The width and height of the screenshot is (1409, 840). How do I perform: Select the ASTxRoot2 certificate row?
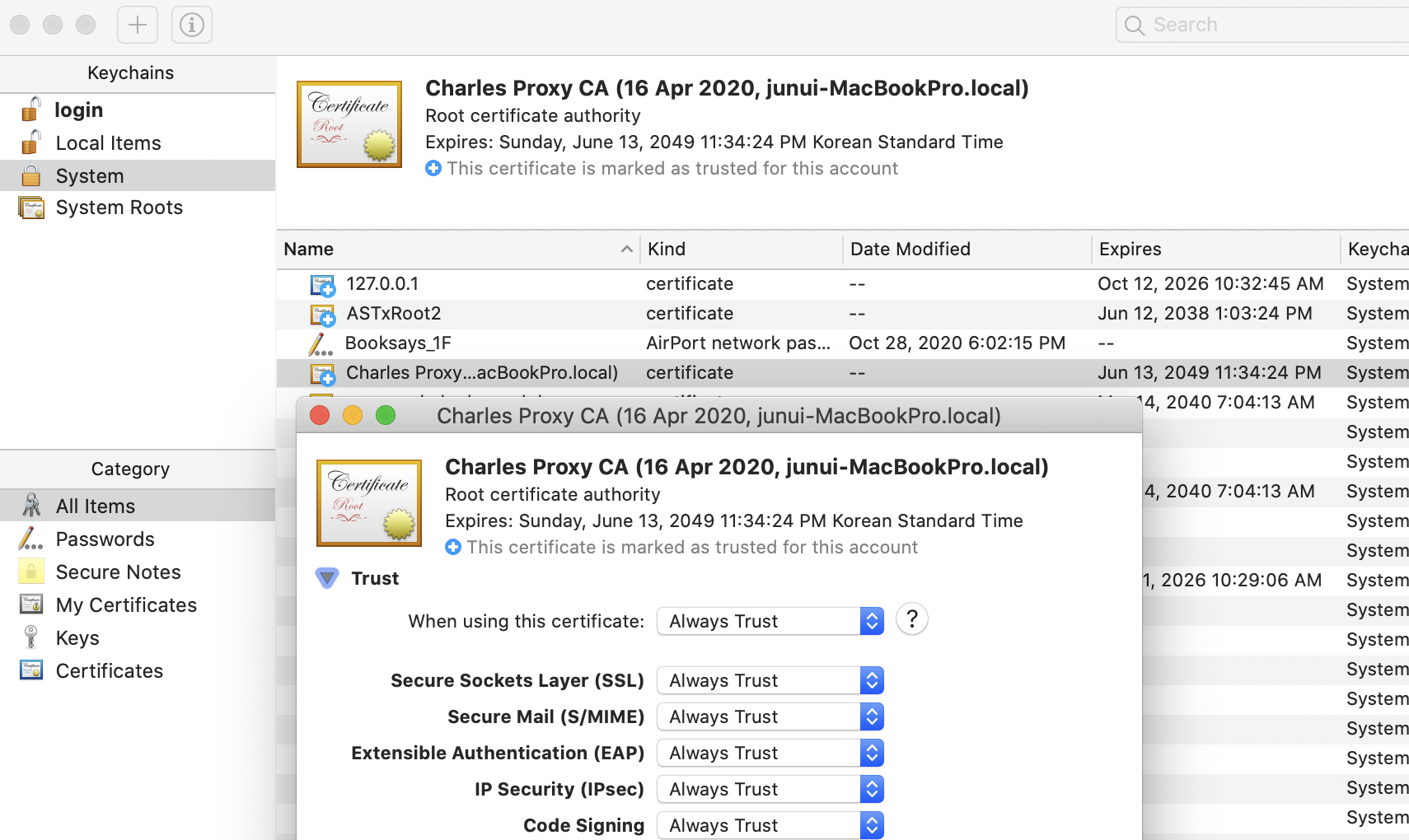[394, 314]
